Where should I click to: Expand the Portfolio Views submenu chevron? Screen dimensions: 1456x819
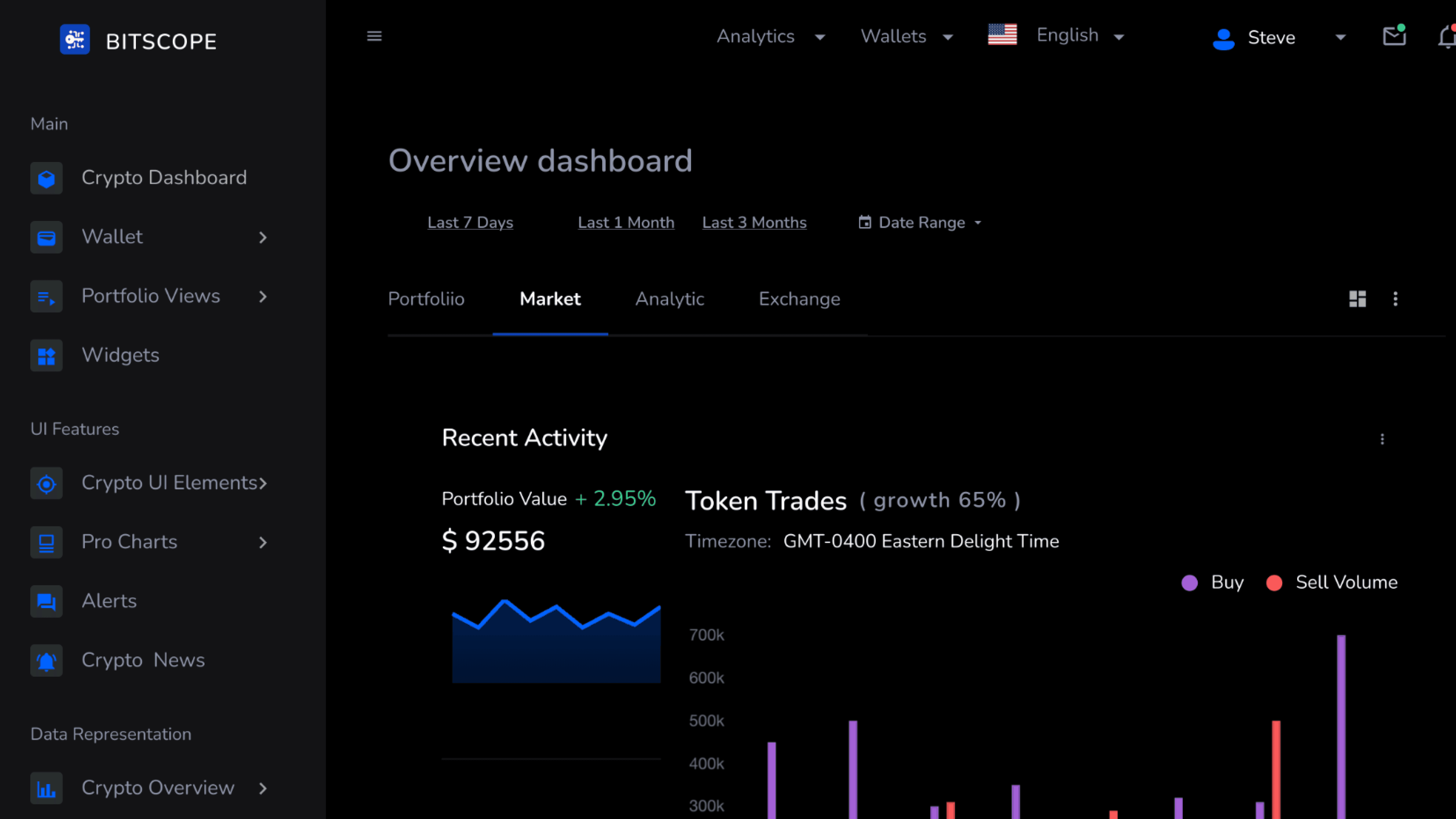[x=263, y=297]
